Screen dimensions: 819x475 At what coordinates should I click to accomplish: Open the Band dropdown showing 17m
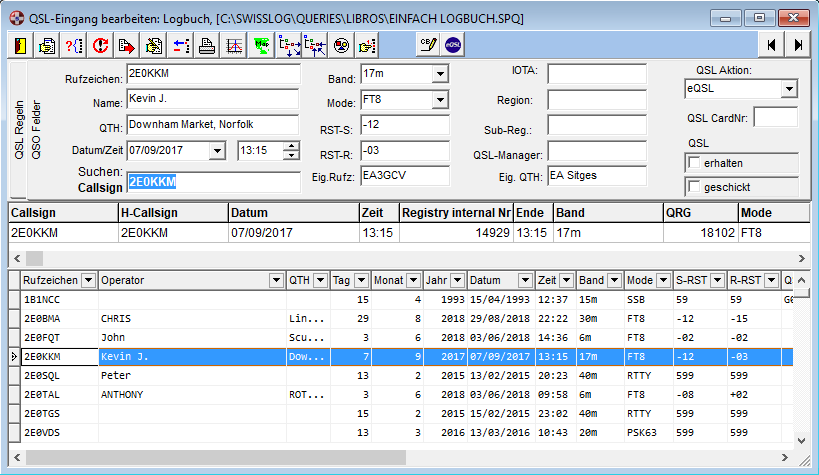click(440, 75)
